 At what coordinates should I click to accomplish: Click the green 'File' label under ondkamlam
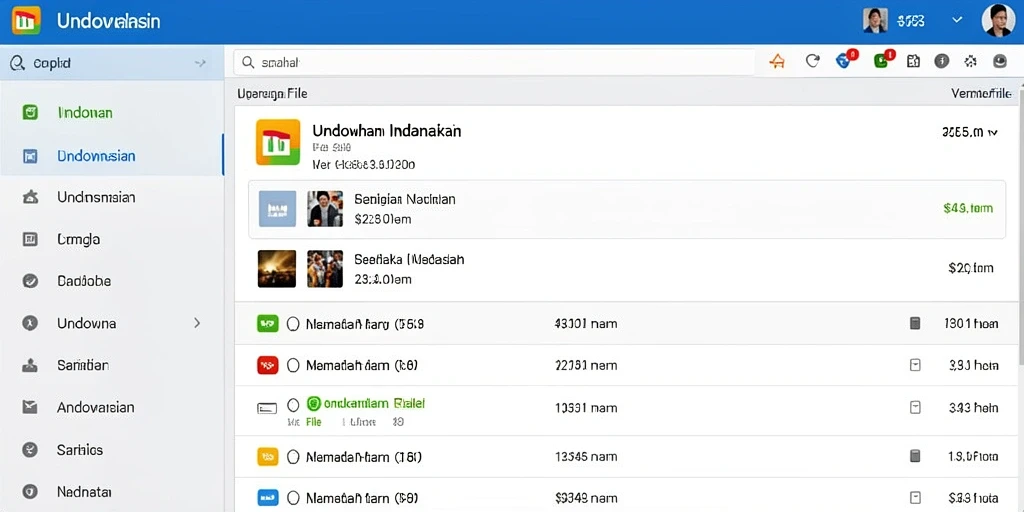tap(314, 422)
